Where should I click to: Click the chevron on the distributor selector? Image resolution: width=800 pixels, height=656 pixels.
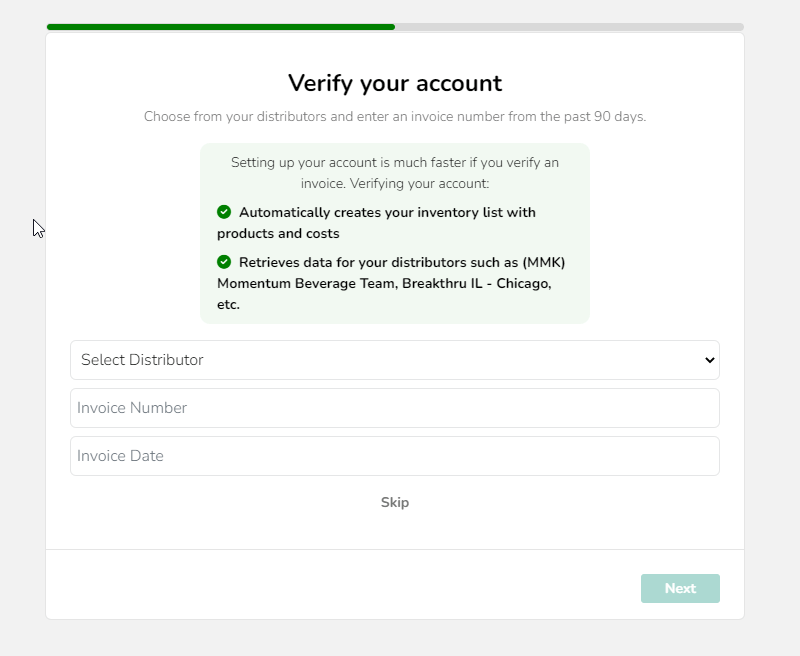(x=709, y=360)
